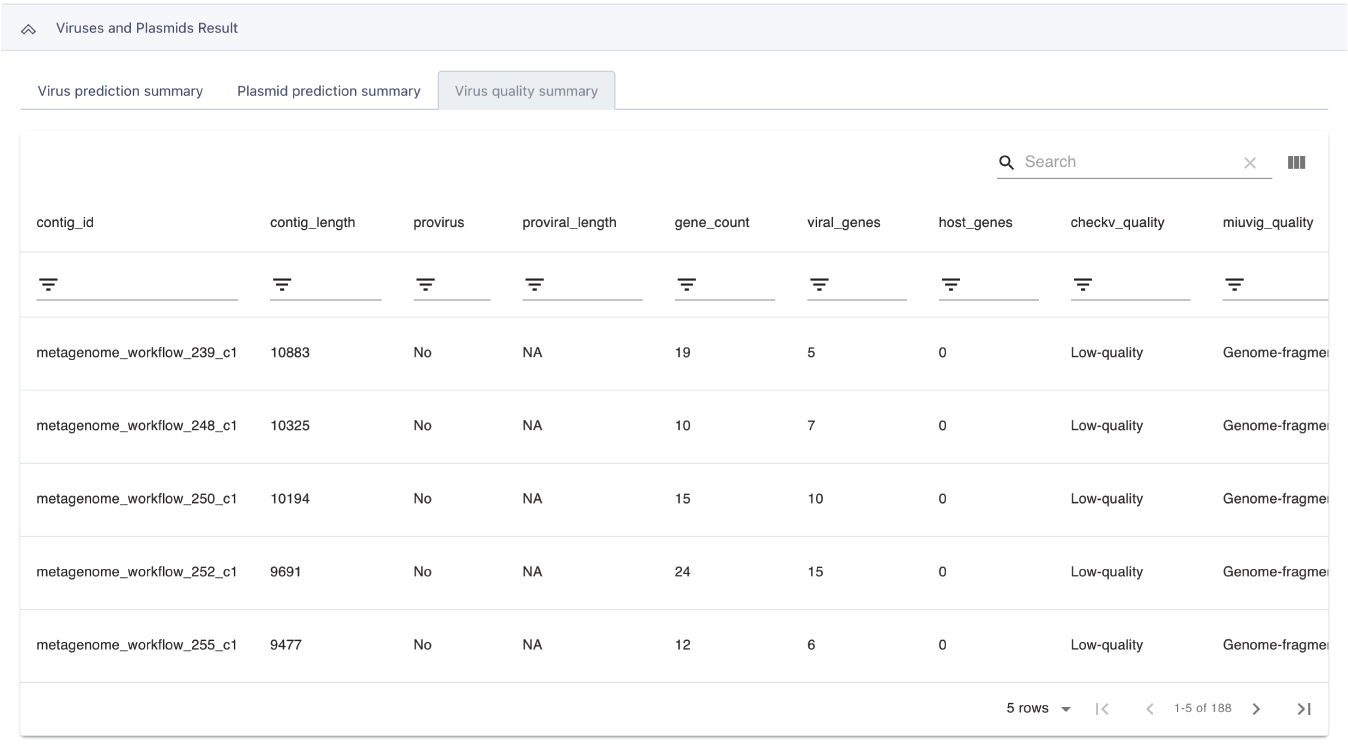
Task: Click filter icon under contig_length
Action: (x=281, y=285)
